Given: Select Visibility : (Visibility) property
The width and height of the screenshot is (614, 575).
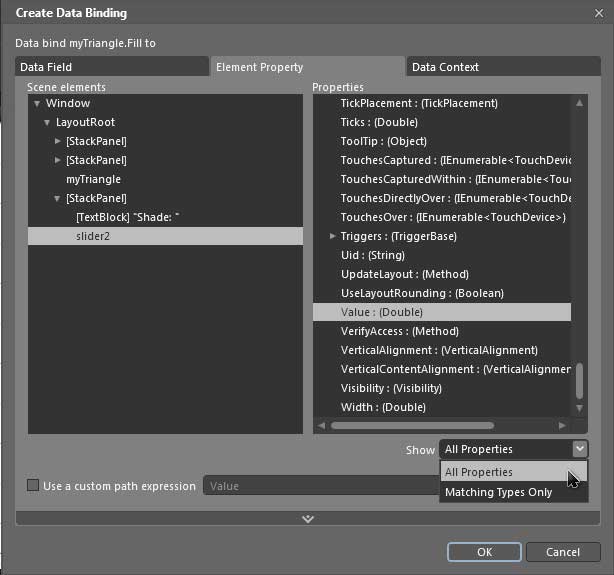Looking at the screenshot, I should [442, 388].
